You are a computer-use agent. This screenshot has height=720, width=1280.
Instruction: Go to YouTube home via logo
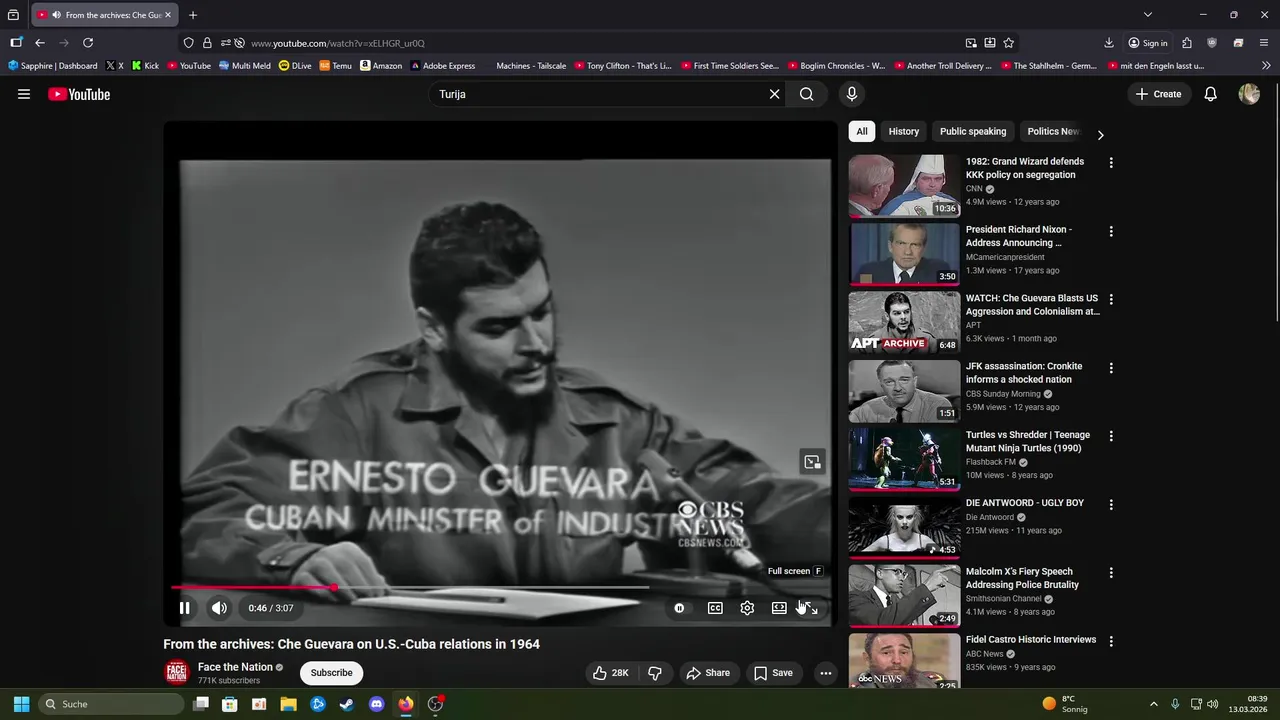(79, 94)
